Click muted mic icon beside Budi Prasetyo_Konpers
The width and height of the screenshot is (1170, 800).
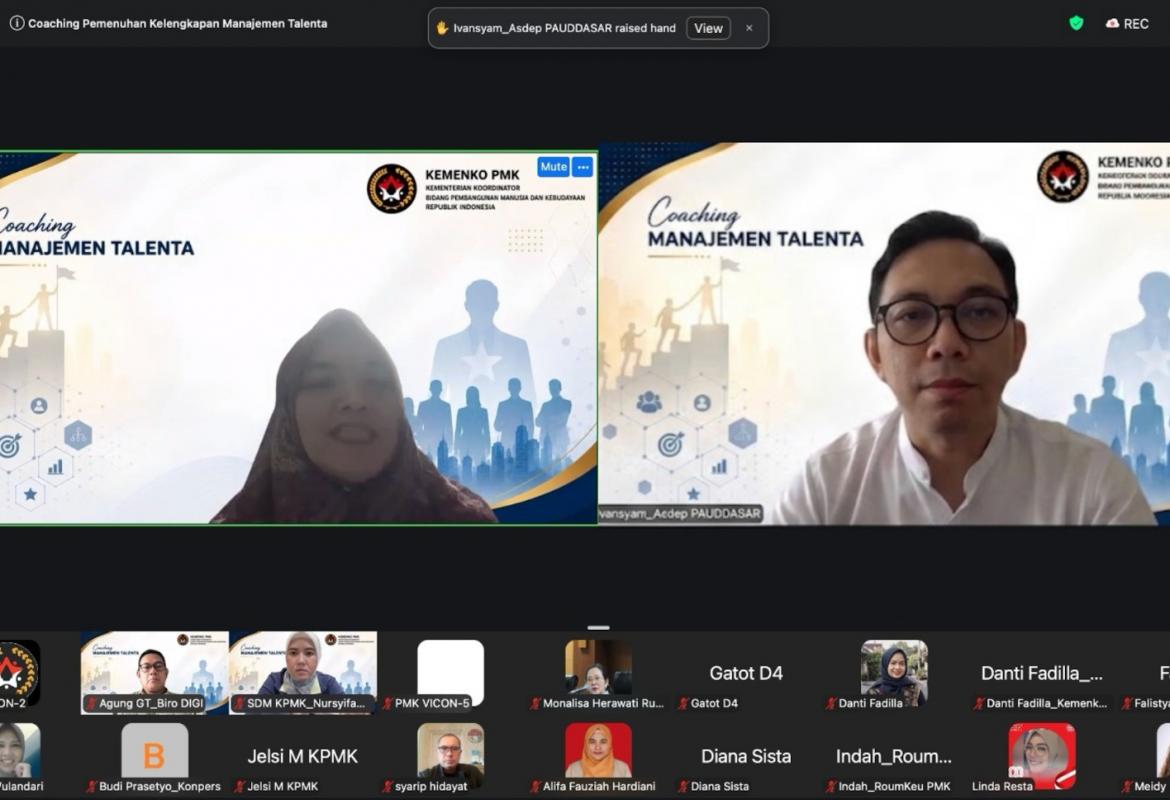point(91,786)
